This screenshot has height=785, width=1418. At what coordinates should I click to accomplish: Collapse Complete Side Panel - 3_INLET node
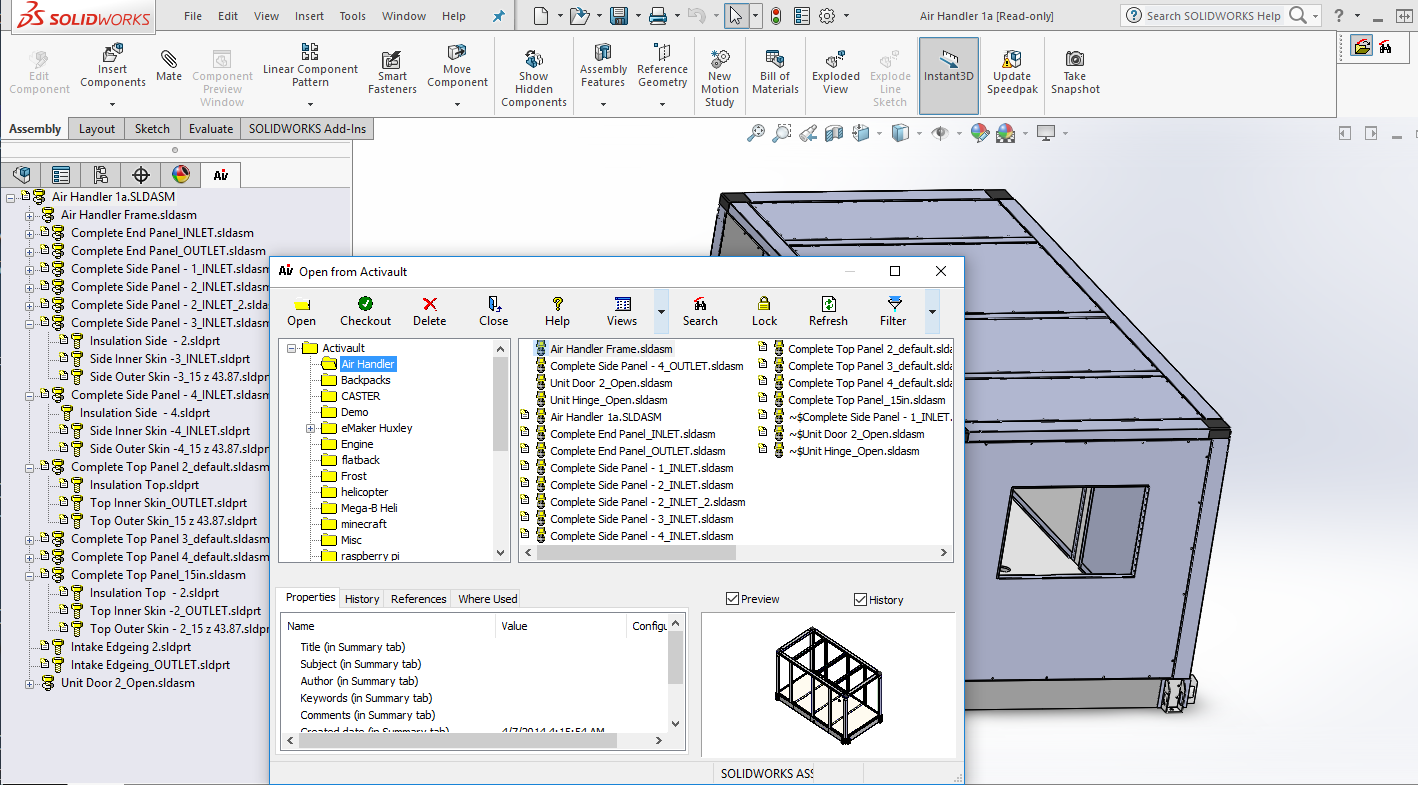29,323
